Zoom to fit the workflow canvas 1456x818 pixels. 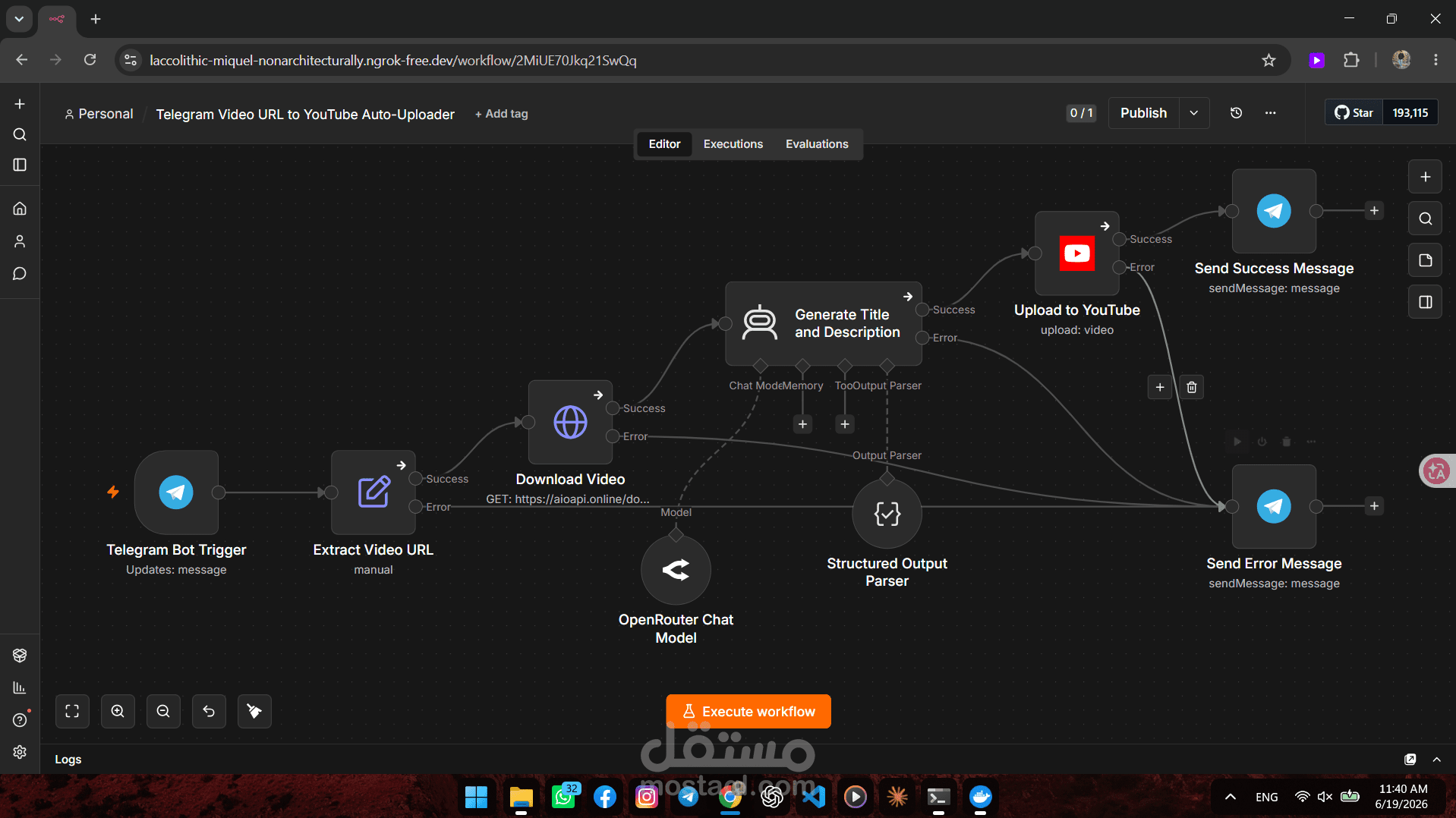pos(72,712)
